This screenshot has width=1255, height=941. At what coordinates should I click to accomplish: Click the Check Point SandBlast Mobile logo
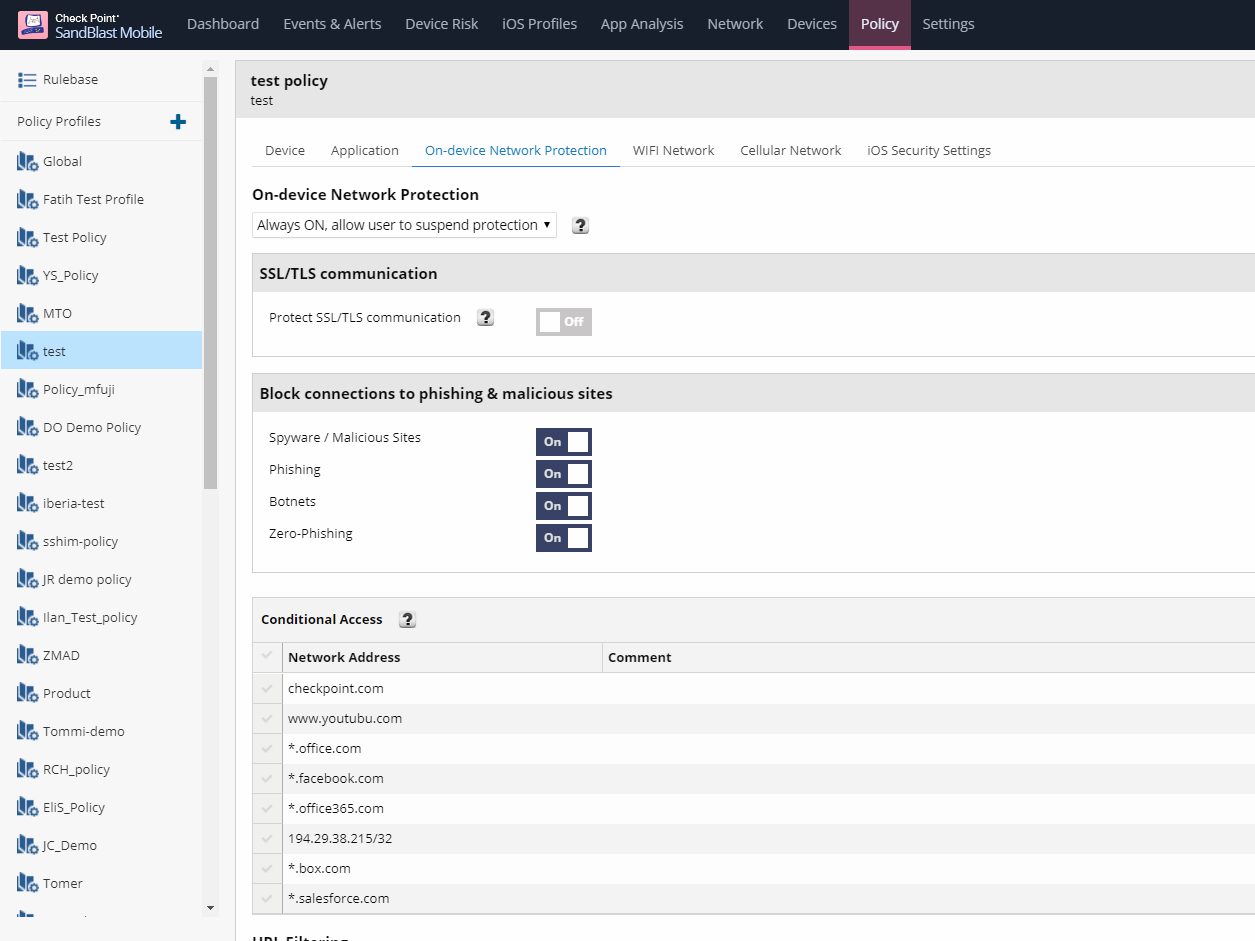tap(90, 25)
